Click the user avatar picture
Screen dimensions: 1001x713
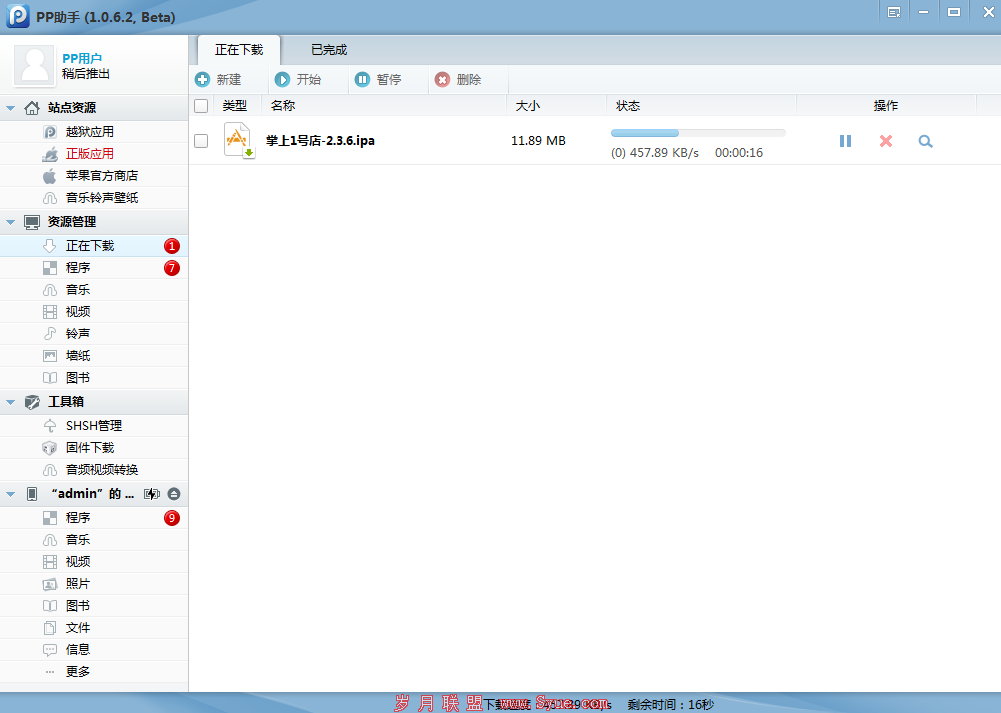coord(34,66)
